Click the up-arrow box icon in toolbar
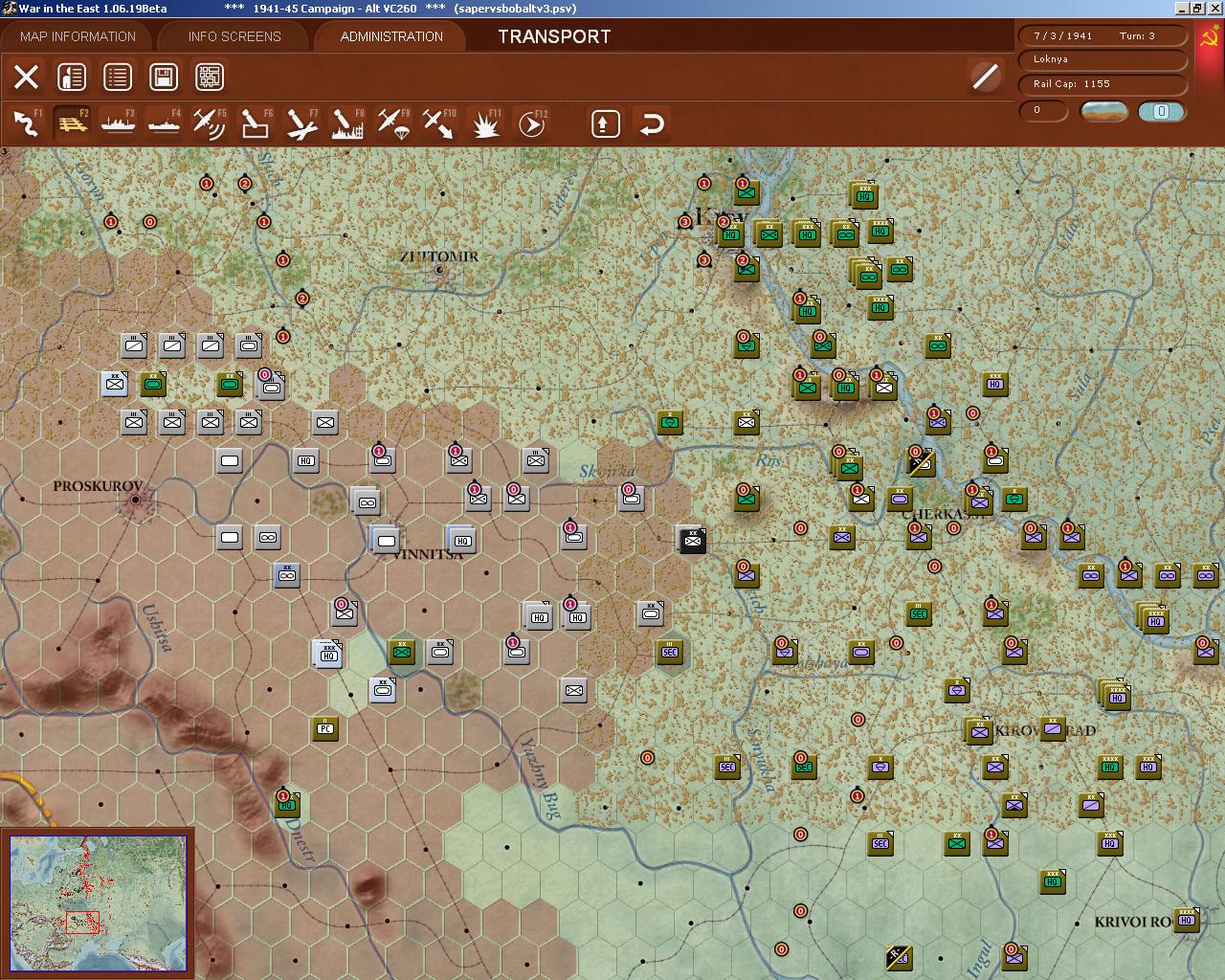The height and width of the screenshot is (980, 1225). [x=606, y=123]
